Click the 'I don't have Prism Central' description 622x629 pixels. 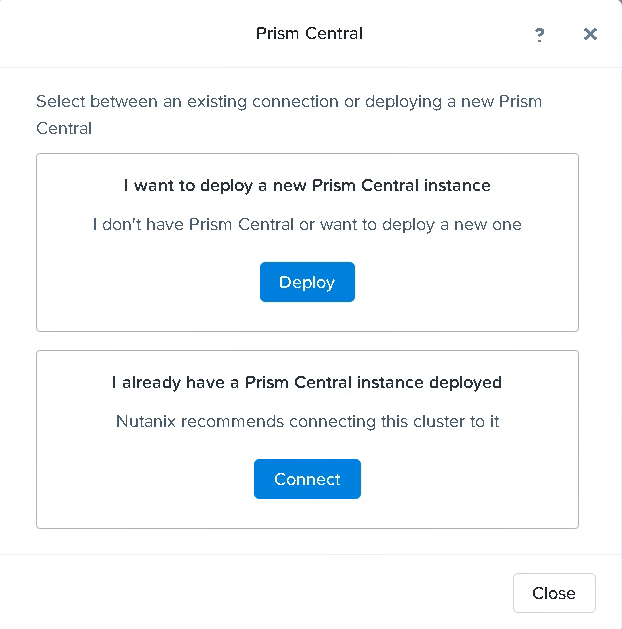[x=307, y=224]
